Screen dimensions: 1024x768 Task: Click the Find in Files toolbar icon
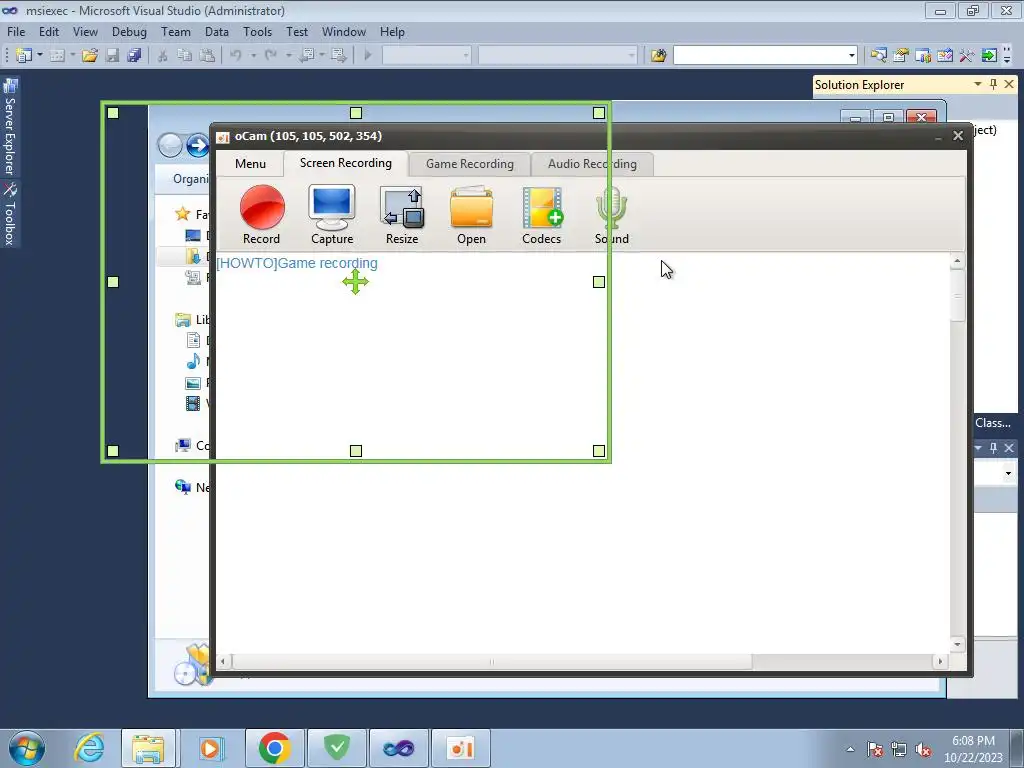point(658,56)
